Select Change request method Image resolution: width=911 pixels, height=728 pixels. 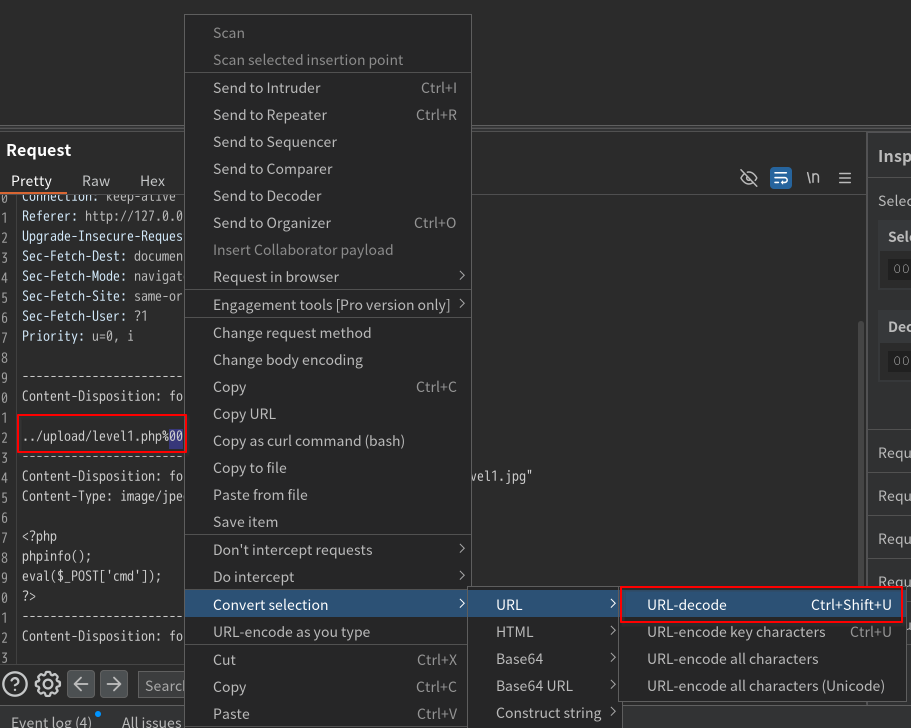[x=328, y=333]
